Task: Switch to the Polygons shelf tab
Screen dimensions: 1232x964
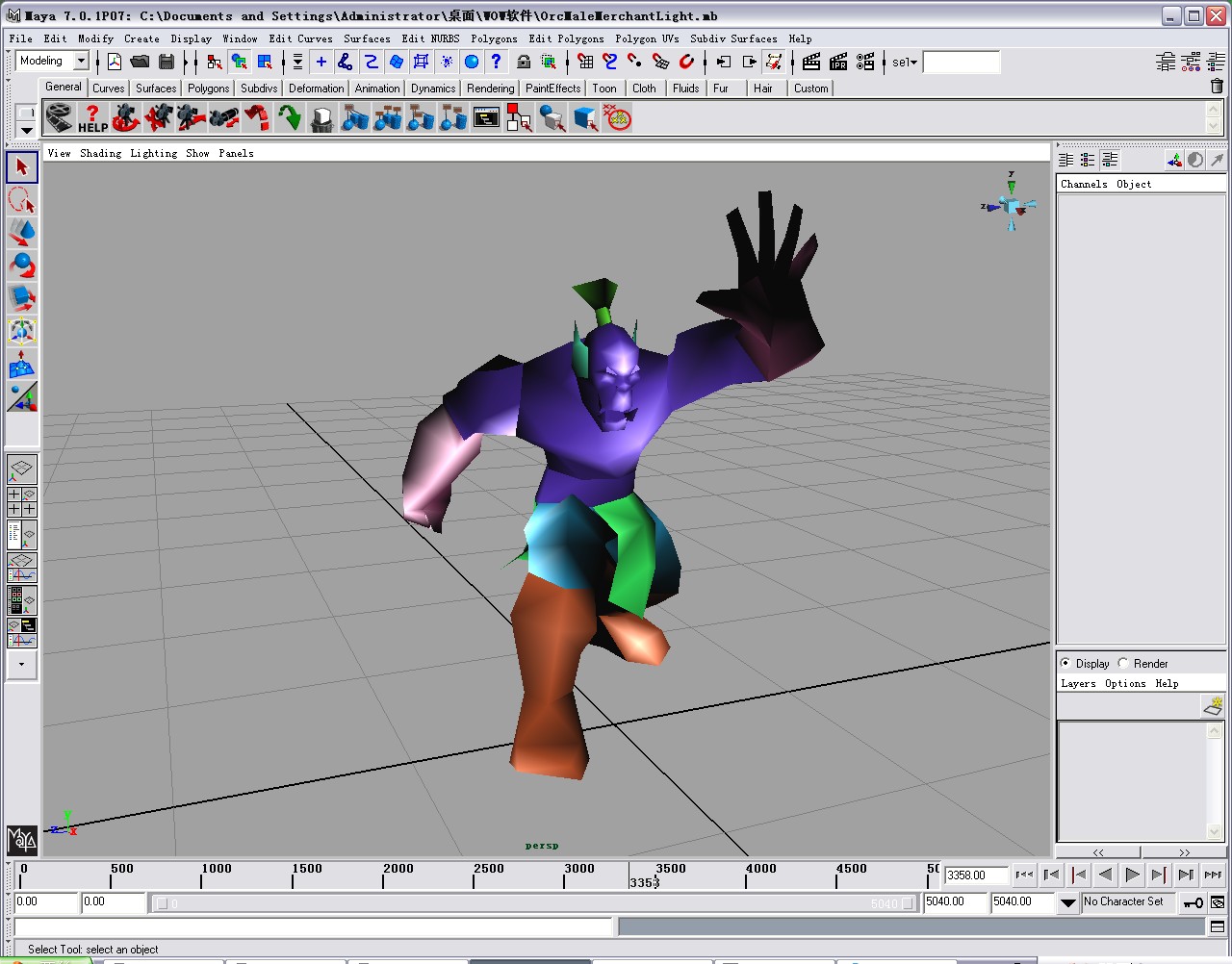Action: coord(208,88)
